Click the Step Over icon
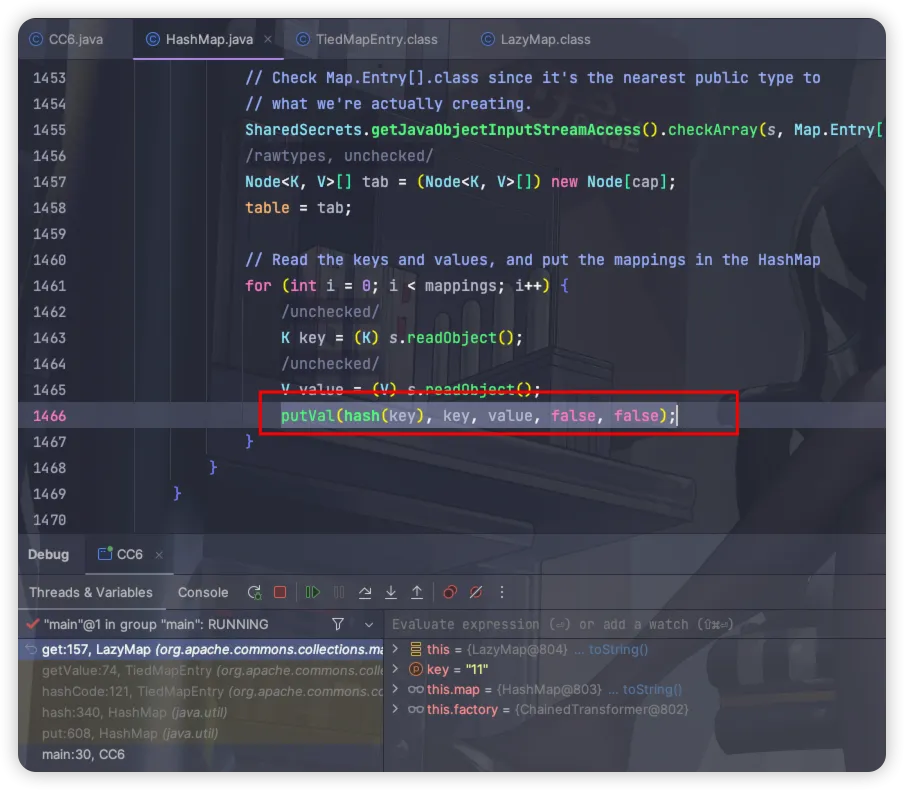Screen dimensions: 904x790 click(365, 592)
